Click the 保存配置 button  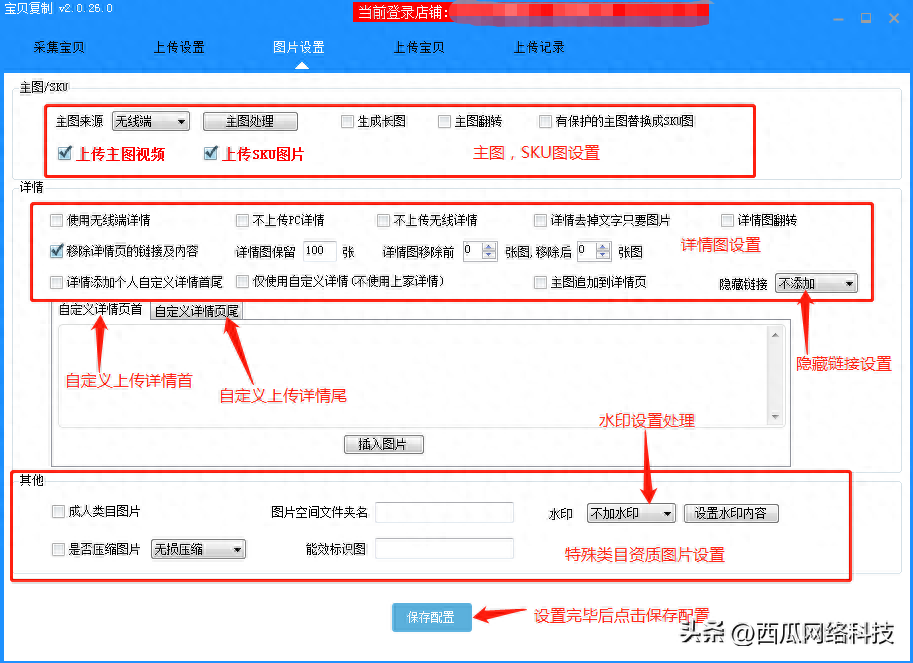coord(431,617)
